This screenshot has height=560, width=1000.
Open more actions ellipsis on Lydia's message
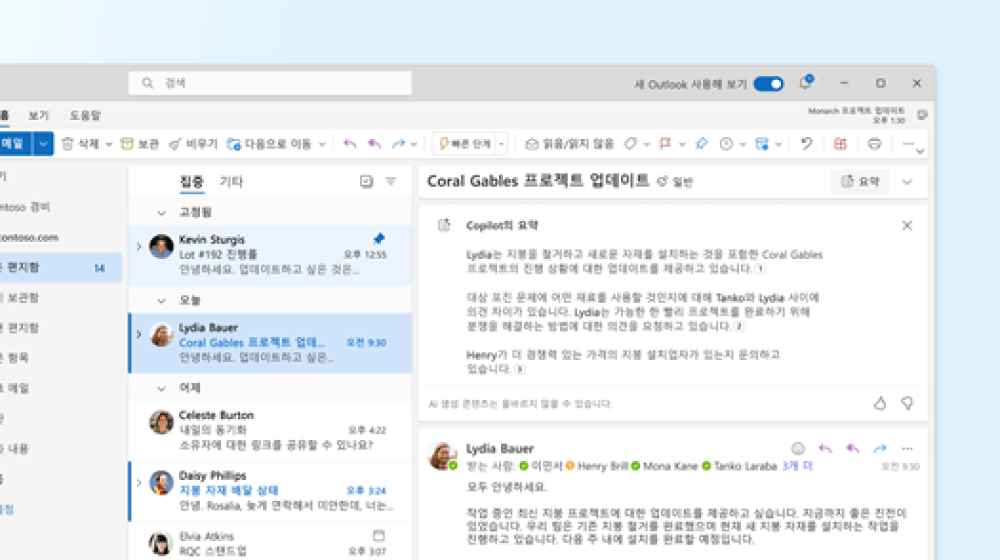point(907,448)
